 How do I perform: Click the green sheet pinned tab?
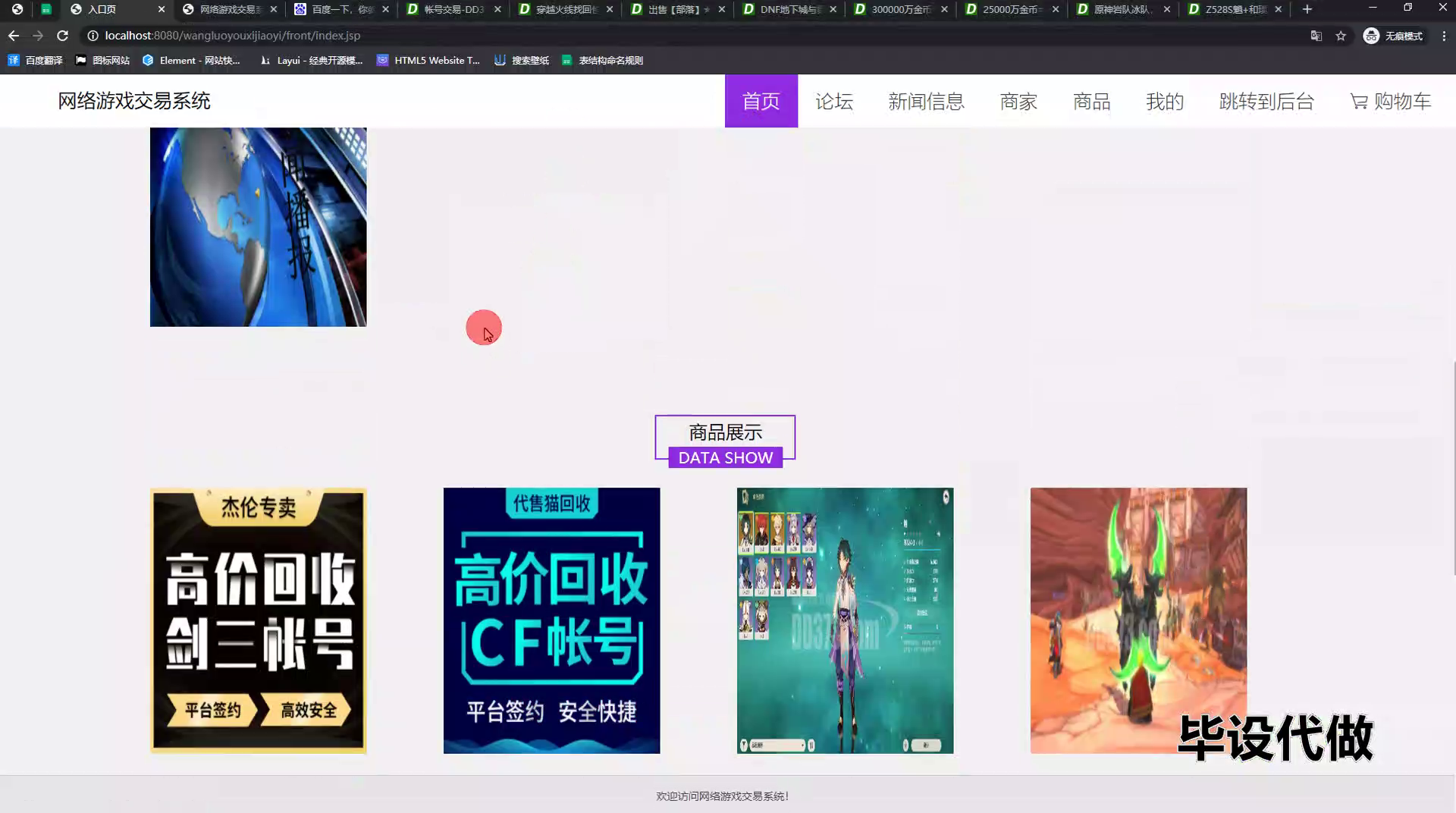(46, 9)
